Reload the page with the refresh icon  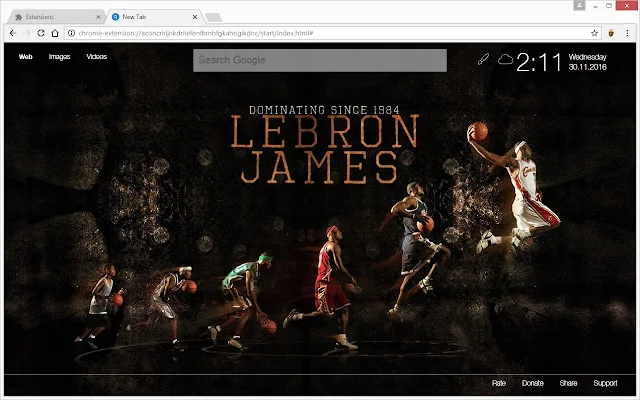(41, 33)
